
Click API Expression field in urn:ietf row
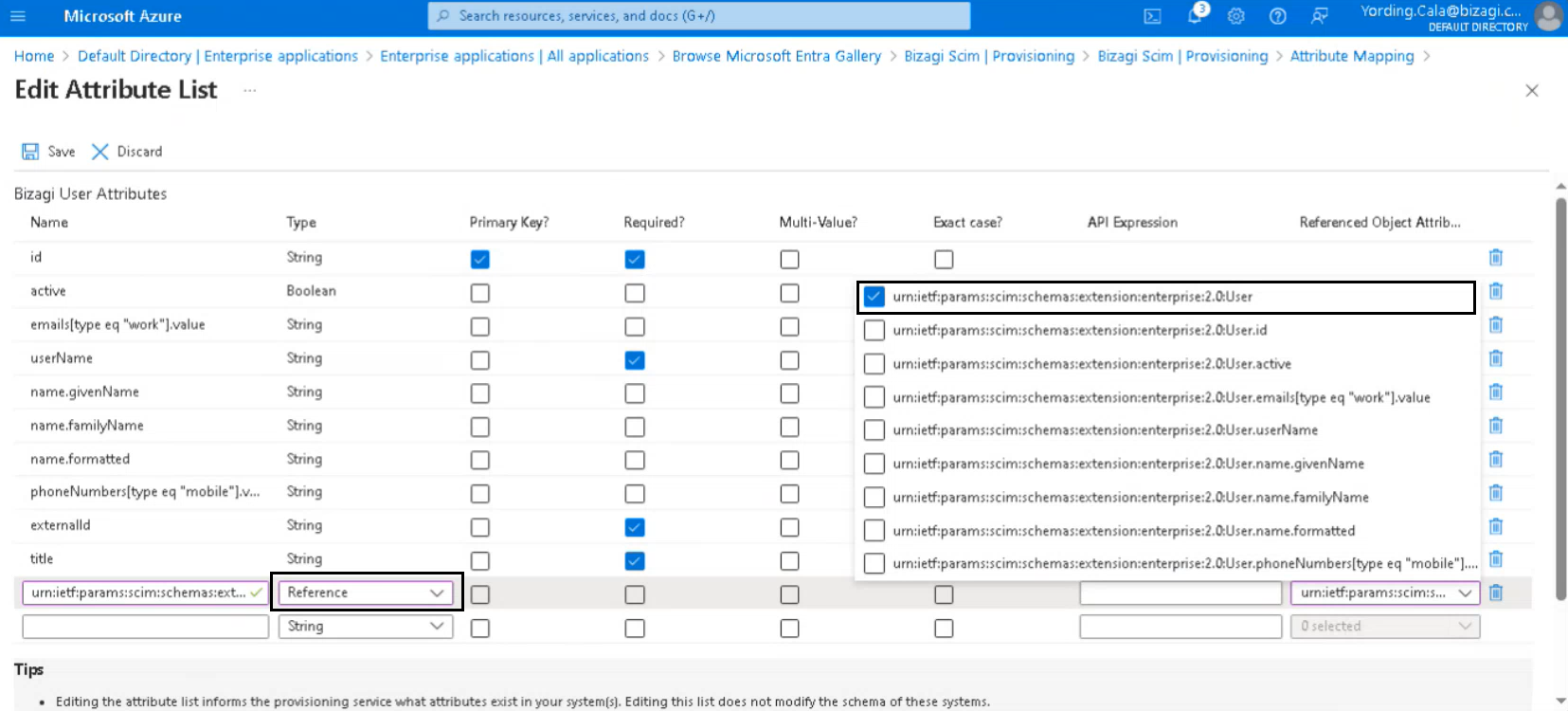click(x=1181, y=592)
